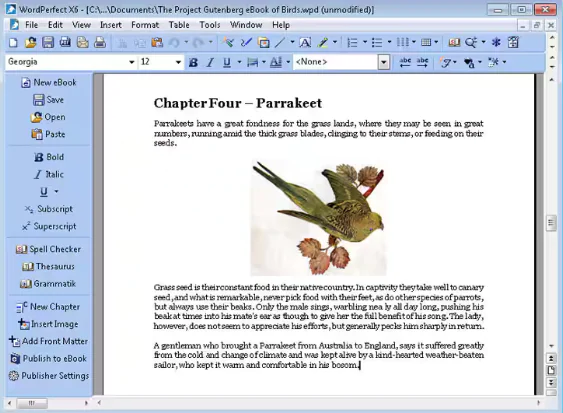Click the Numbering list toolbar icon
563x413 pixels.
[352, 42]
